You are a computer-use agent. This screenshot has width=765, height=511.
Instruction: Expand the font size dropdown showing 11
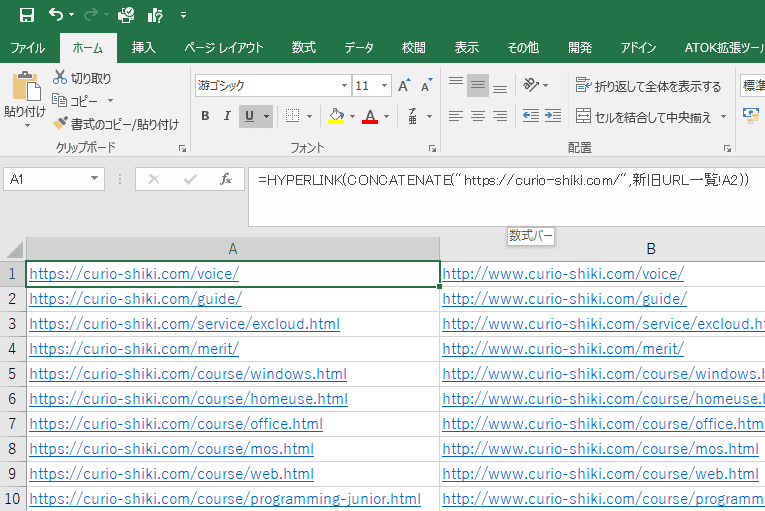point(385,86)
